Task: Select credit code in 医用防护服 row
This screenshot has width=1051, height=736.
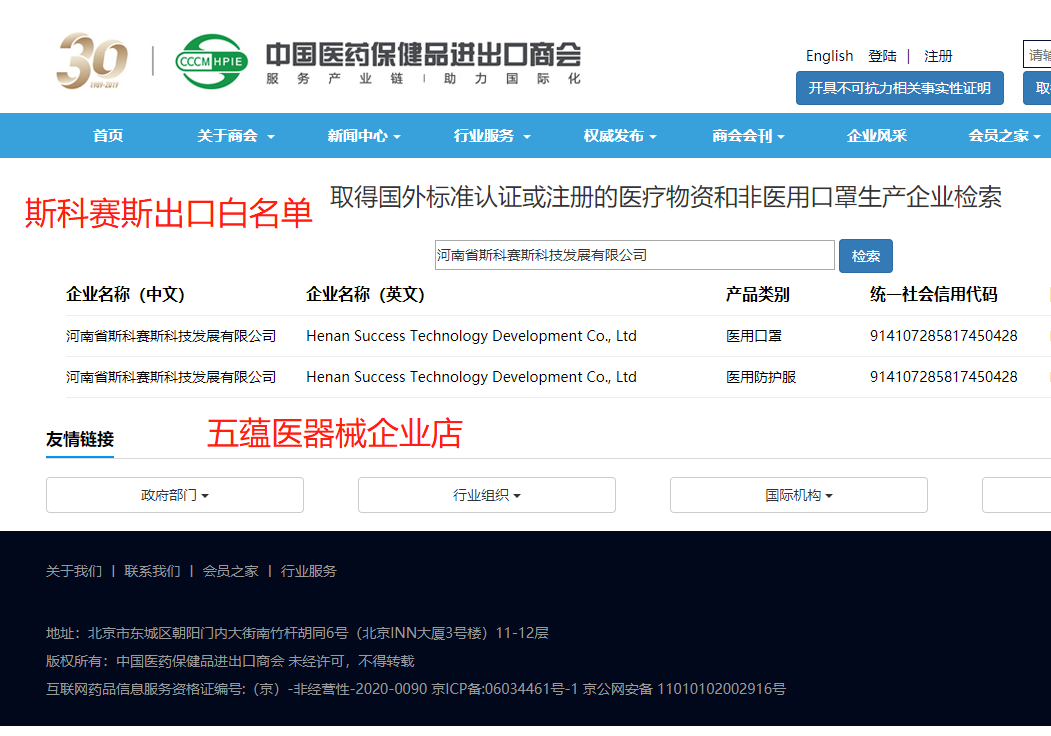Action: 944,377
